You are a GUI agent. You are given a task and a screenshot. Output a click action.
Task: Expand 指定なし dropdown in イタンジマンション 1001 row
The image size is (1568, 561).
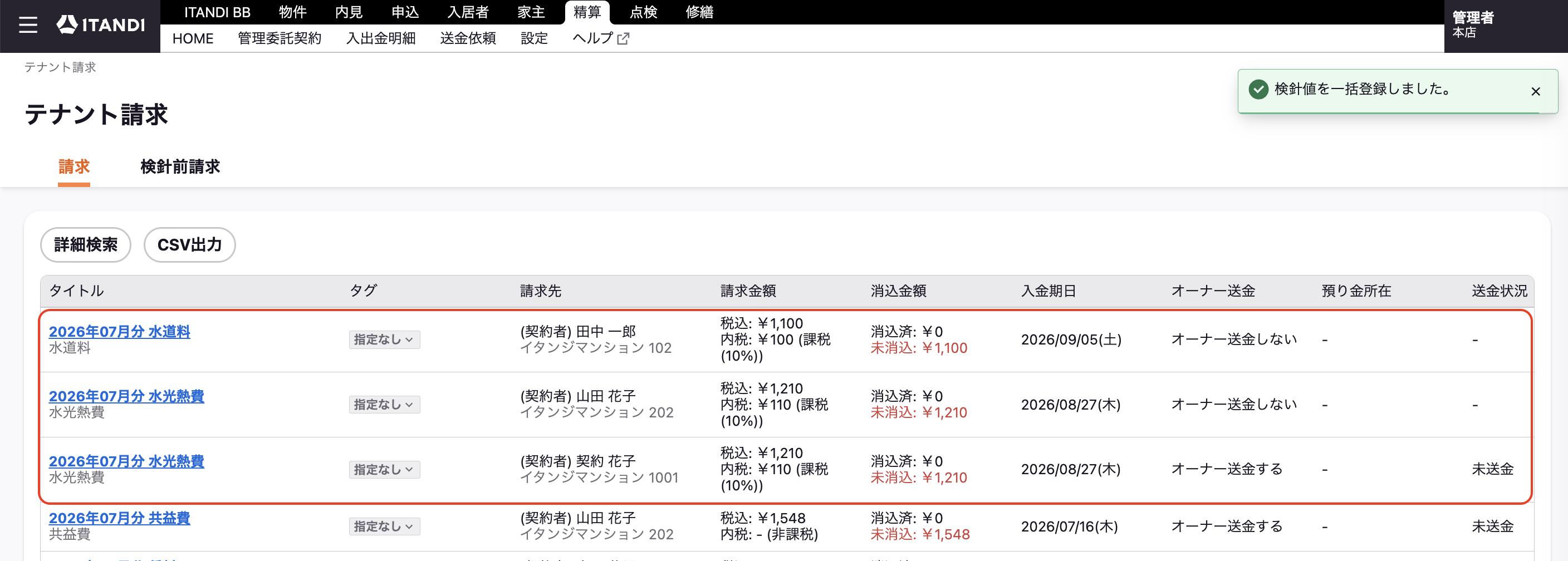pos(384,470)
